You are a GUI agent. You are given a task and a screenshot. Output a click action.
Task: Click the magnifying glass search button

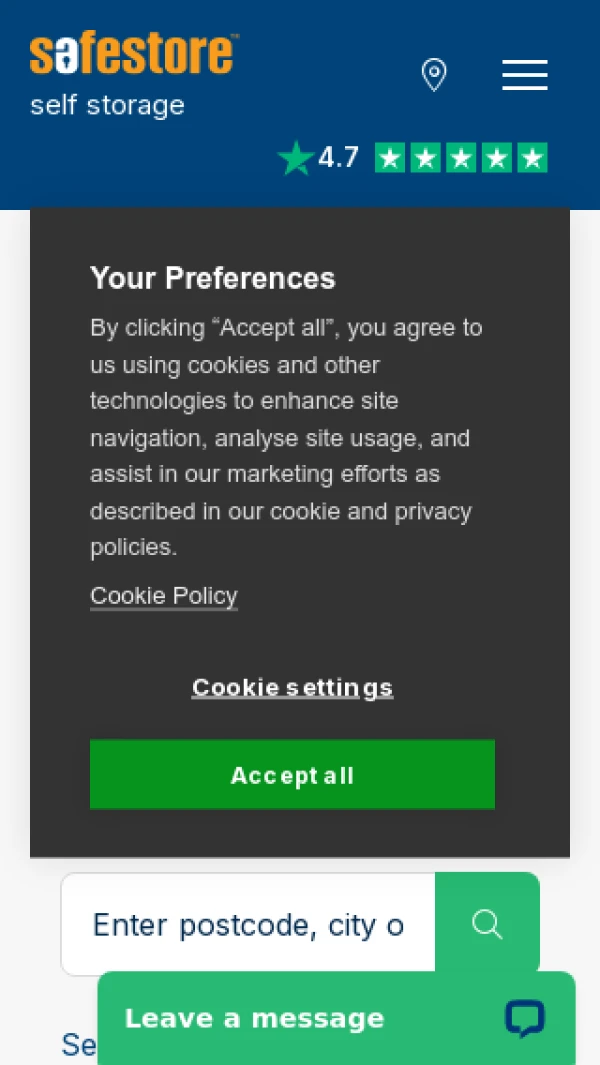(487, 924)
